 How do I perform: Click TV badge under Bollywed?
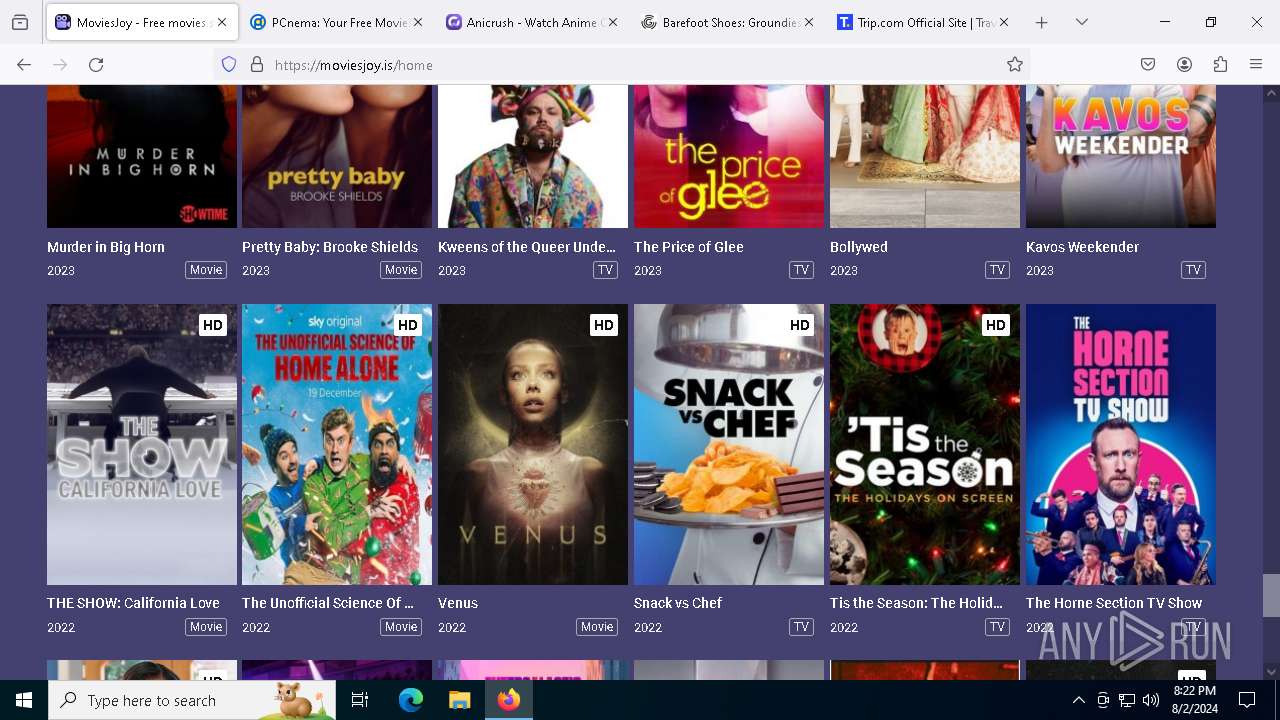point(997,270)
